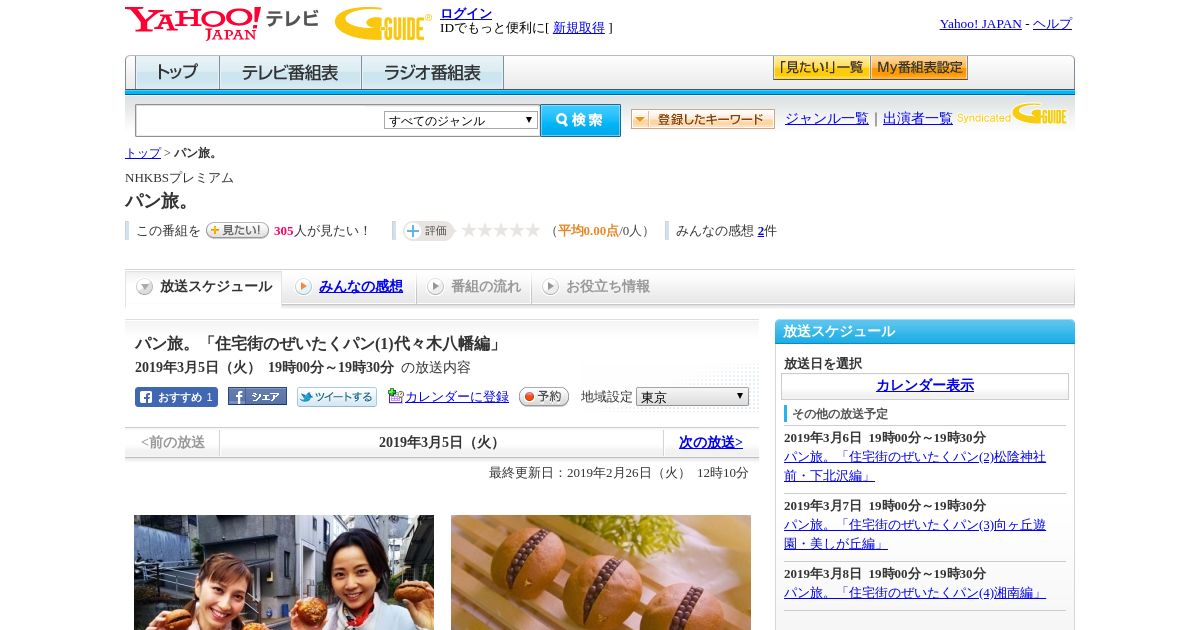Image resolution: width=1200 pixels, height=630 pixels.
Task: Click the 次の放送> link
Action: point(711,442)
